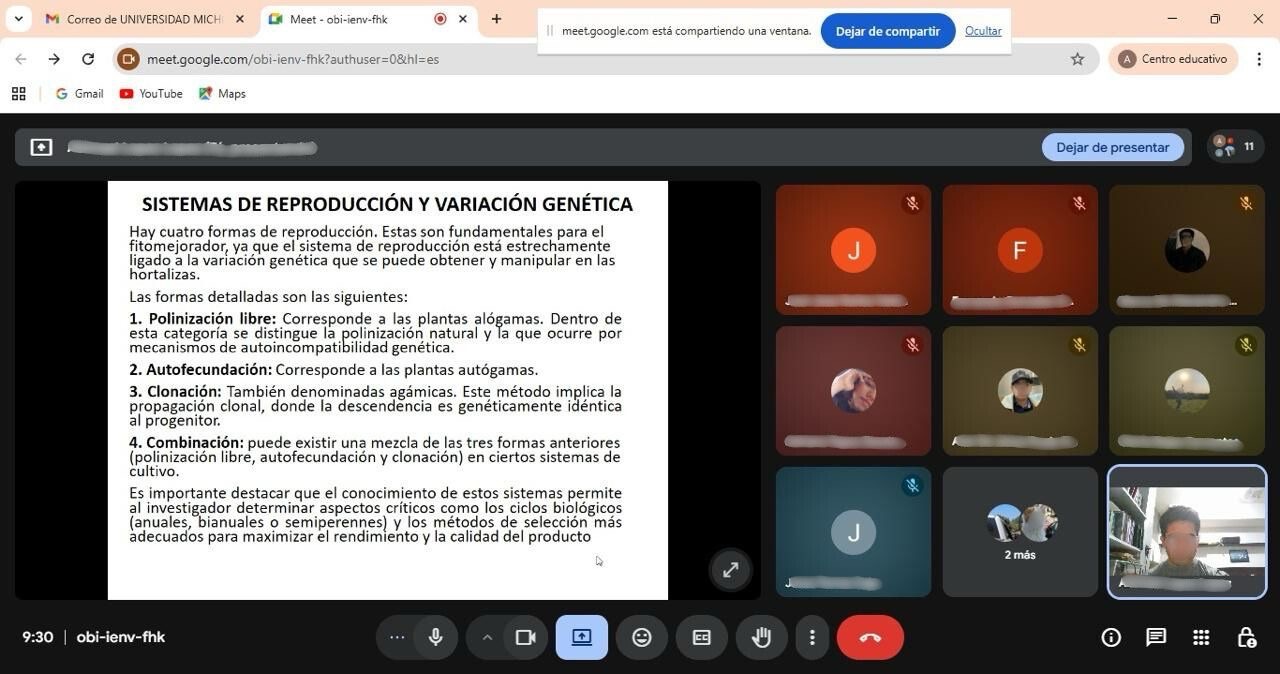Toggle the screen sharing button in bottom bar

pos(582,637)
